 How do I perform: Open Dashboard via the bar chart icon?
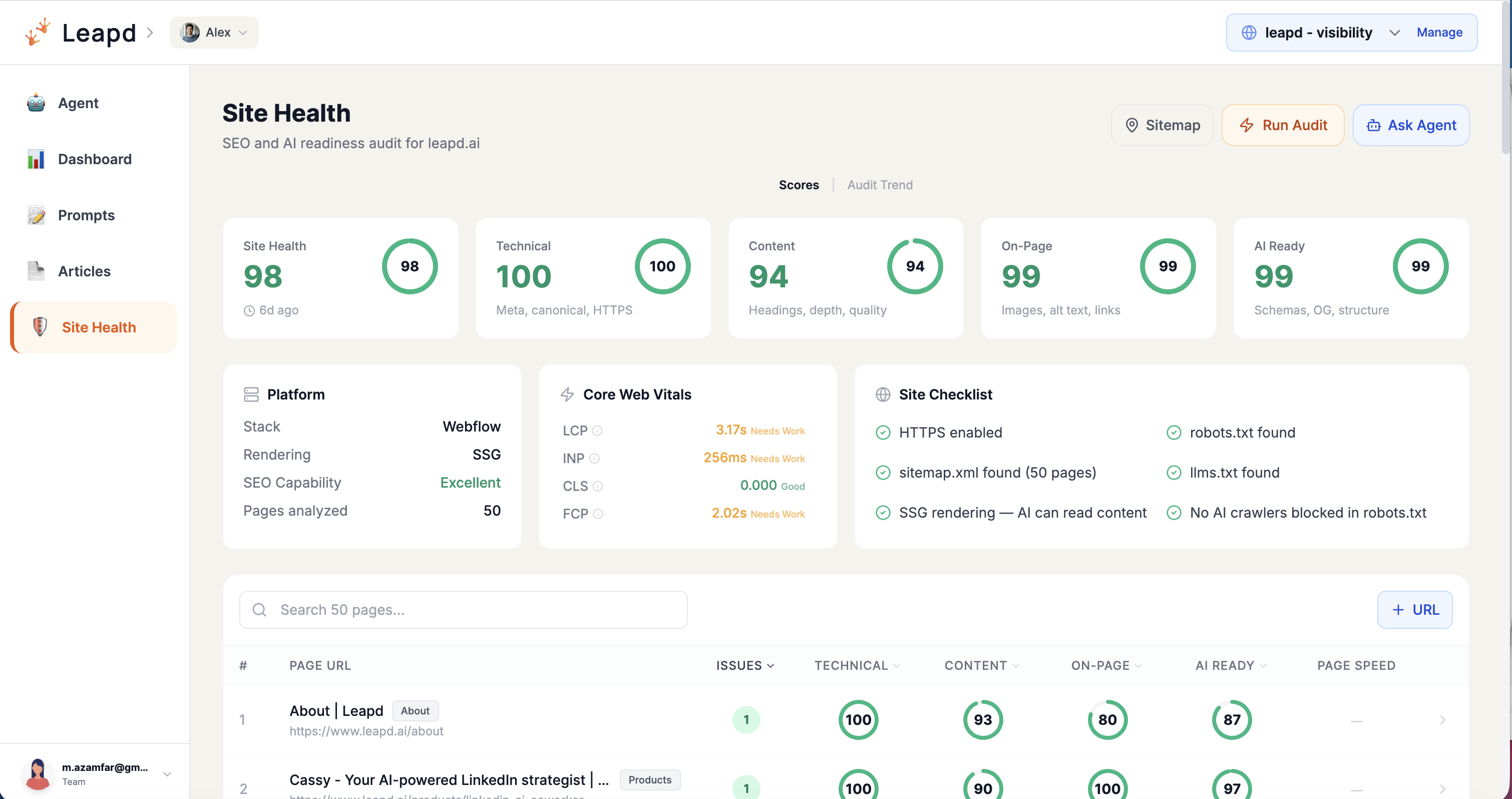pos(37,159)
